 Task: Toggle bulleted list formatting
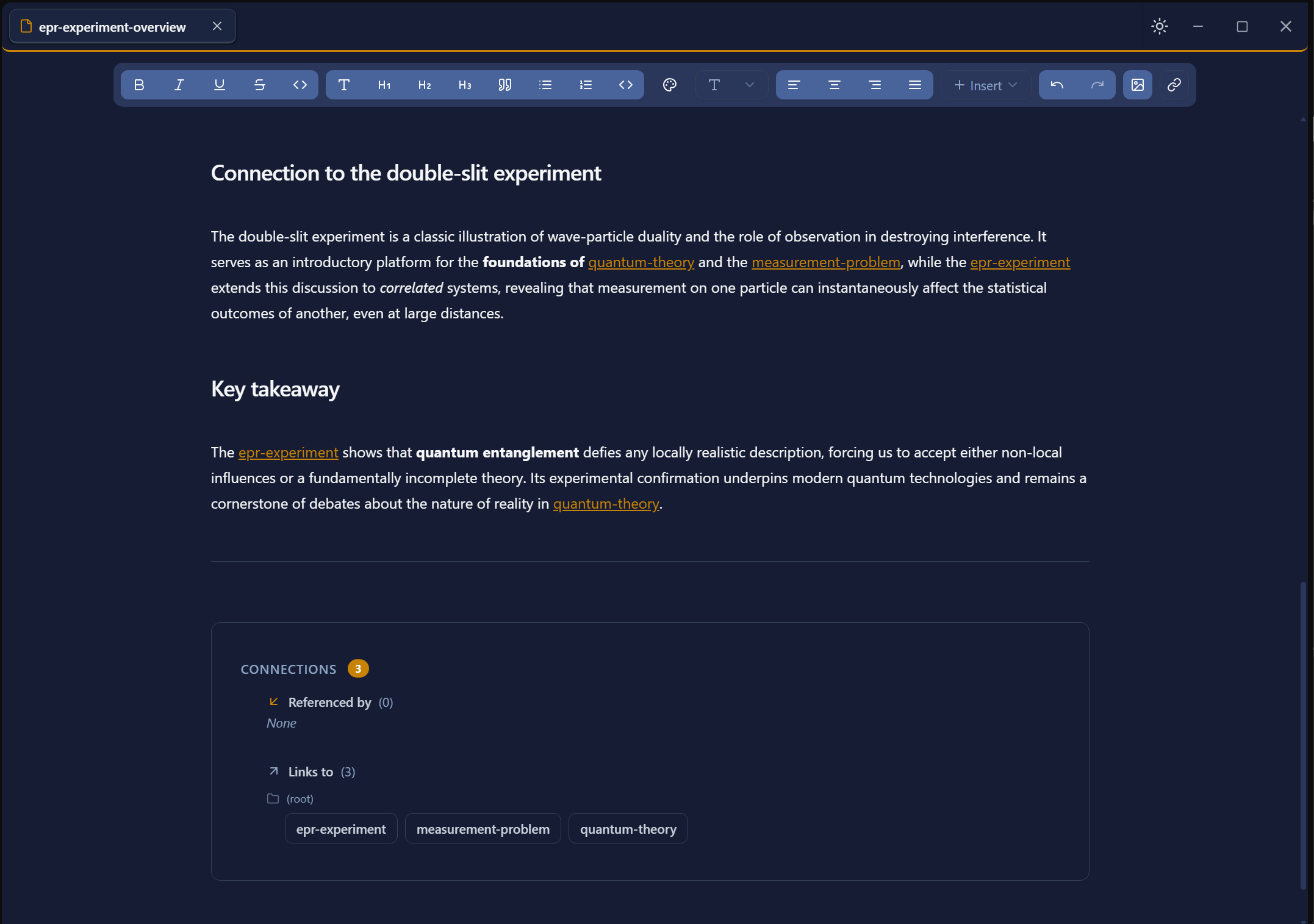click(545, 85)
